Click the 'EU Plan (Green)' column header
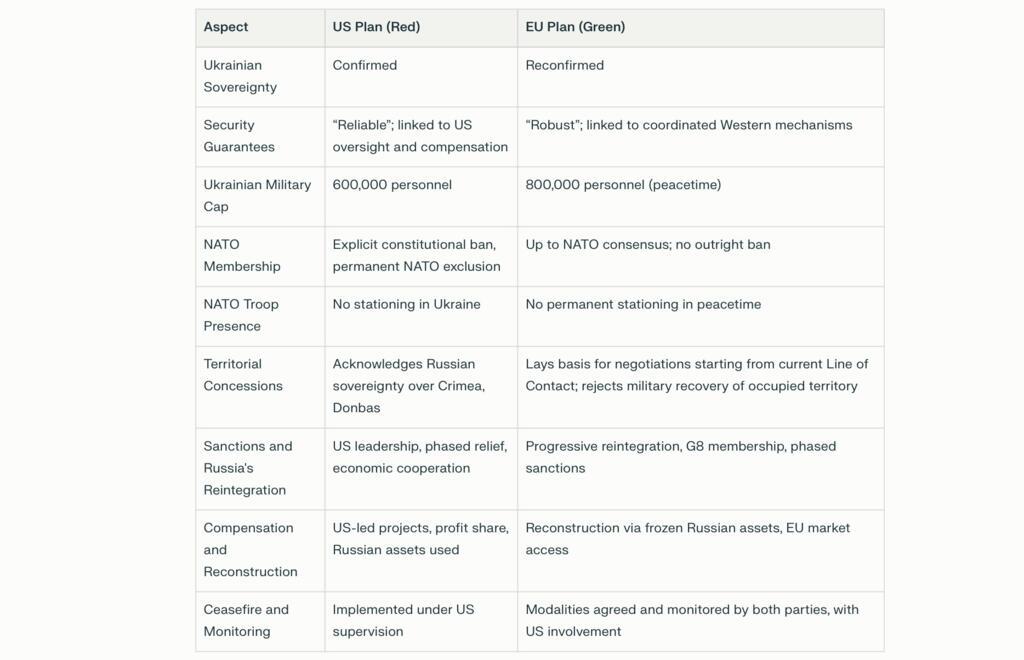This screenshot has width=1024, height=660. coord(575,27)
